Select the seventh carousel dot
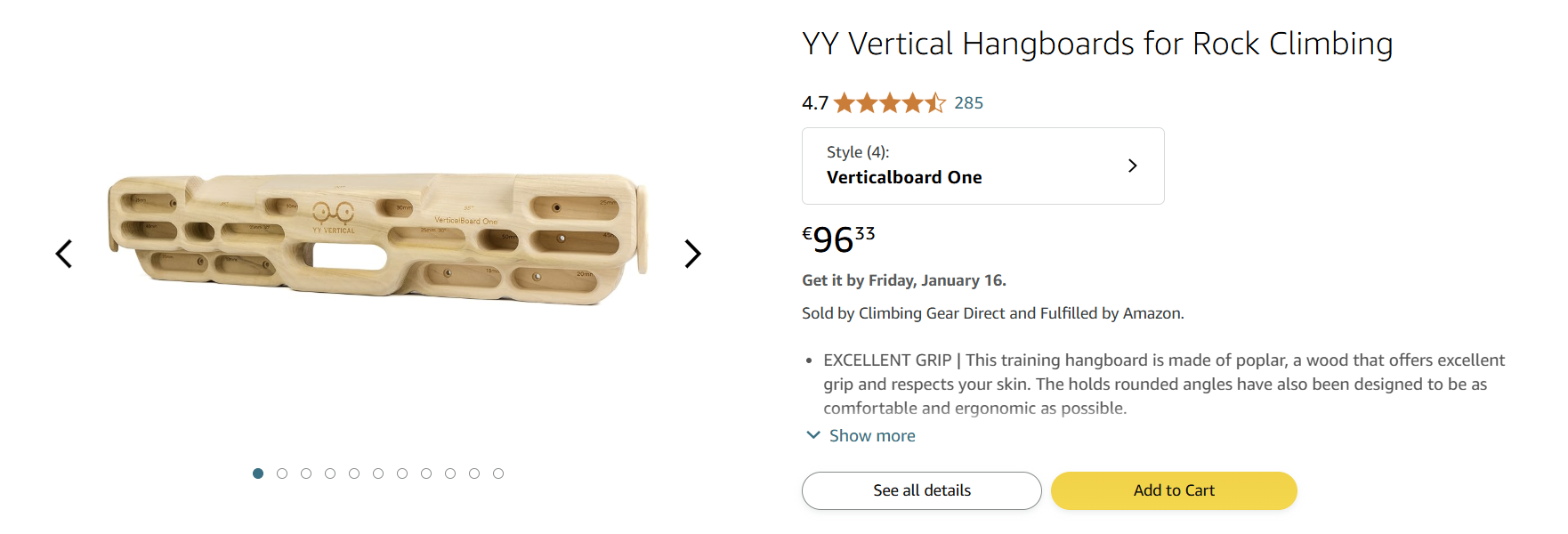 [402, 473]
